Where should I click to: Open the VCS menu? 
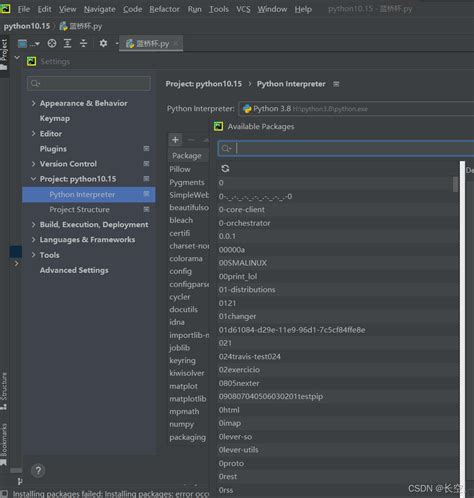pos(243,9)
